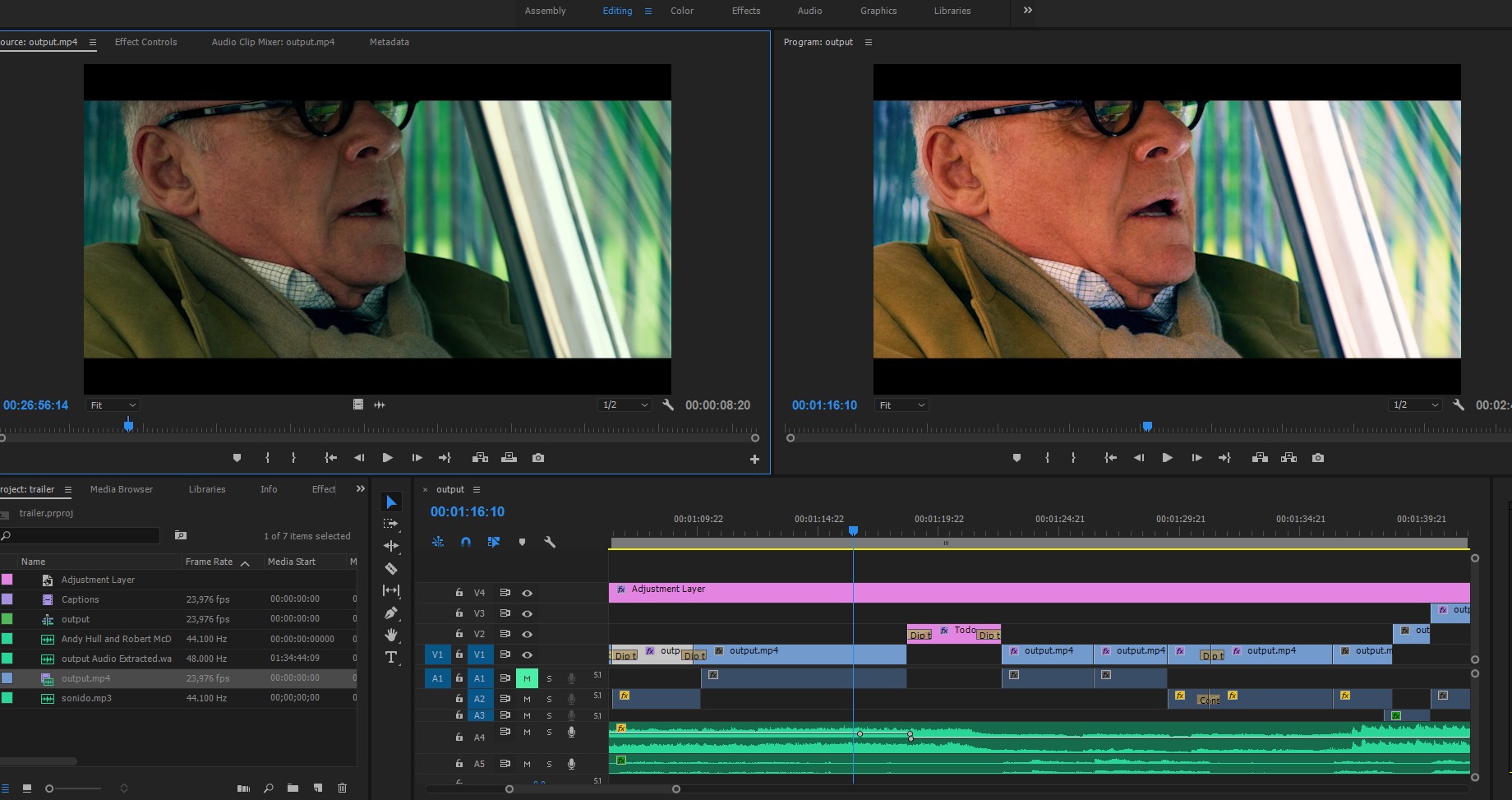This screenshot has height=800, width=1512.
Task: Select the Selection tool arrow
Action: (x=391, y=502)
